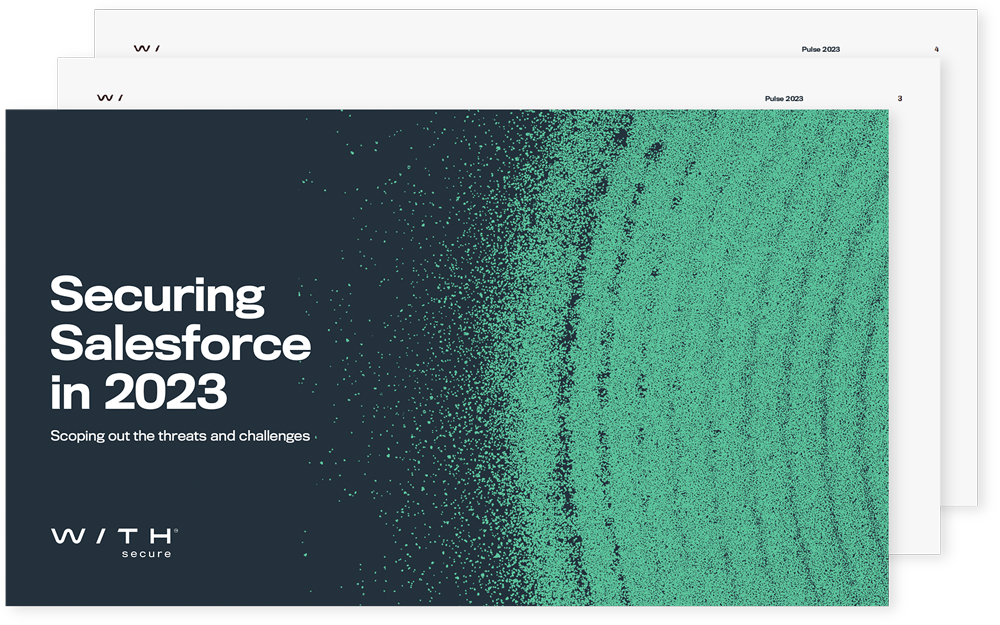
Task: Click the word 'Securing' in the title
Action: coord(157,296)
